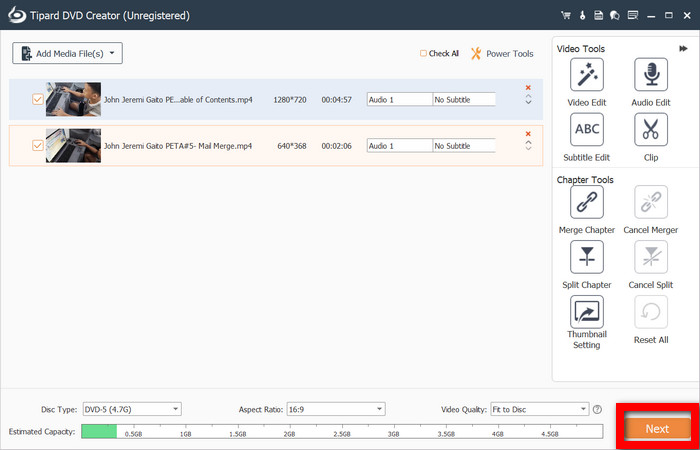Open the Video Quality dropdown
Screen dimensions: 700x450
point(540,409)
